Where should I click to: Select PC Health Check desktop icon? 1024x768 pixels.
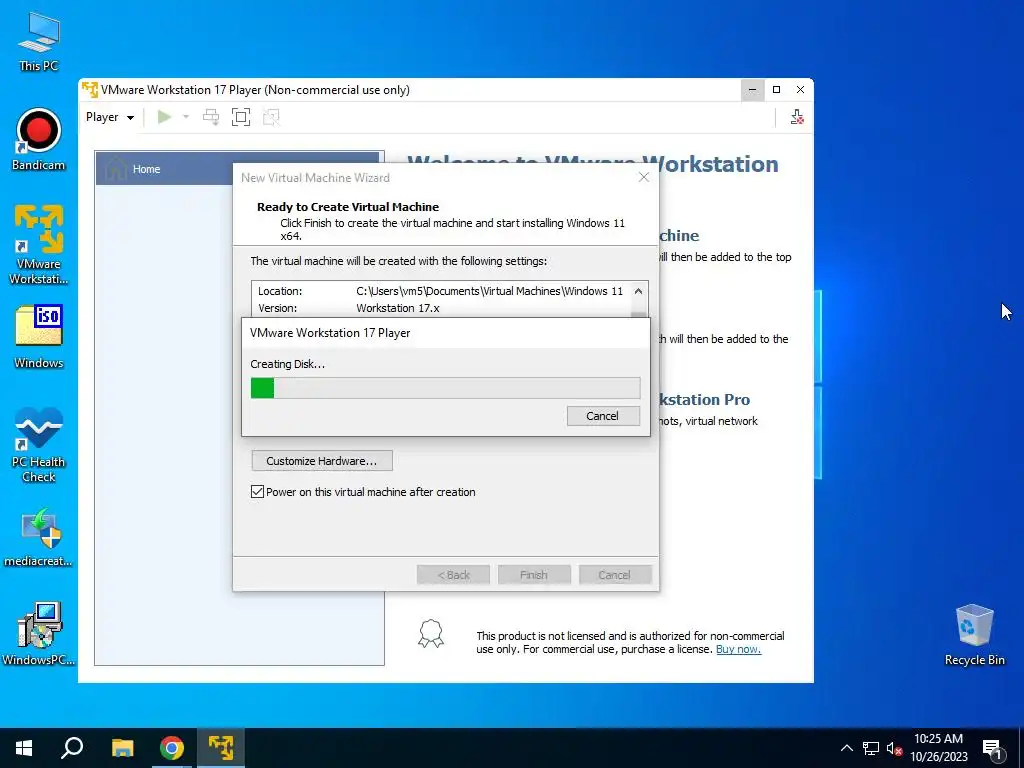click(x=39, y=445)
